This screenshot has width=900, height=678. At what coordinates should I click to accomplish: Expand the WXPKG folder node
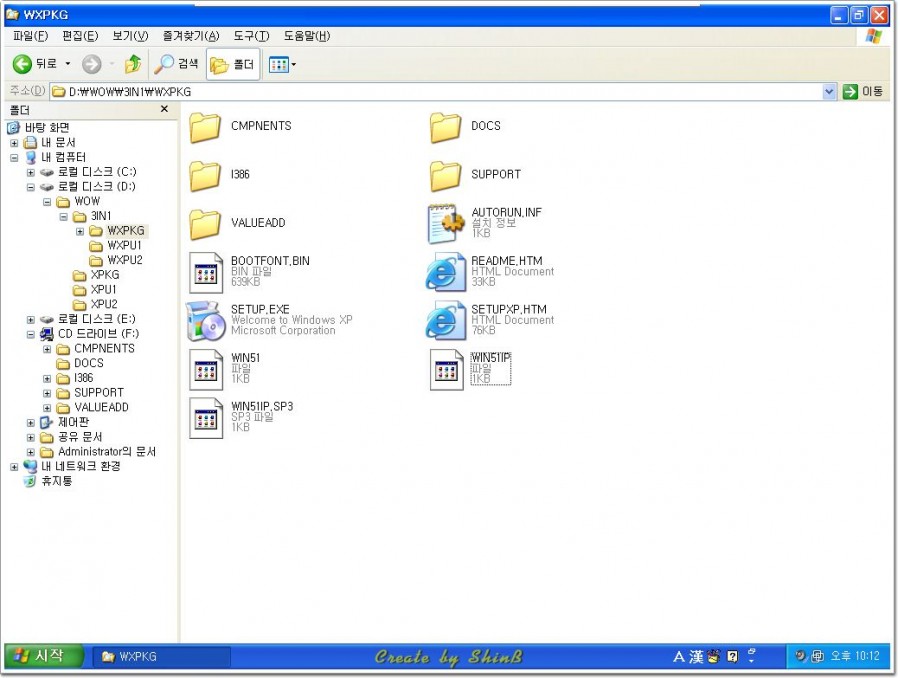(80, 231)
